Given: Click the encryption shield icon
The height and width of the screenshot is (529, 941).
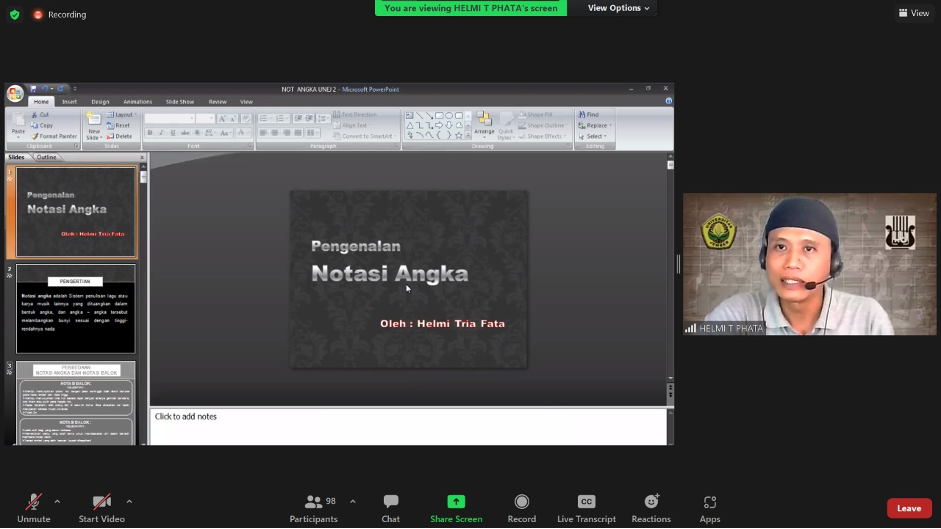Looking at the screenshot, I should click(x=14, y=14).
